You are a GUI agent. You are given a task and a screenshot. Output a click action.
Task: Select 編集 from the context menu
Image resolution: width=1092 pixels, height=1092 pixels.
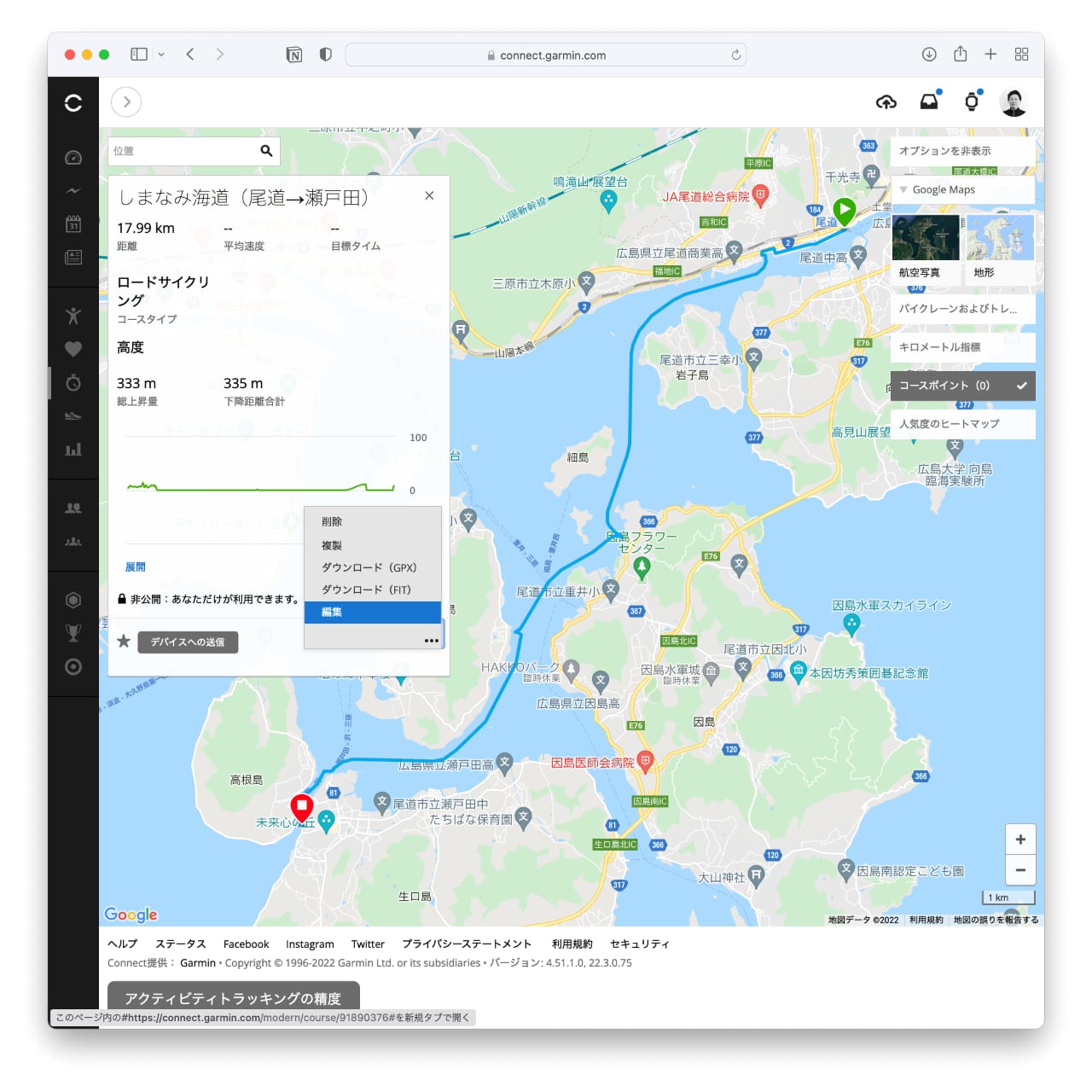(x=372, y=613)
